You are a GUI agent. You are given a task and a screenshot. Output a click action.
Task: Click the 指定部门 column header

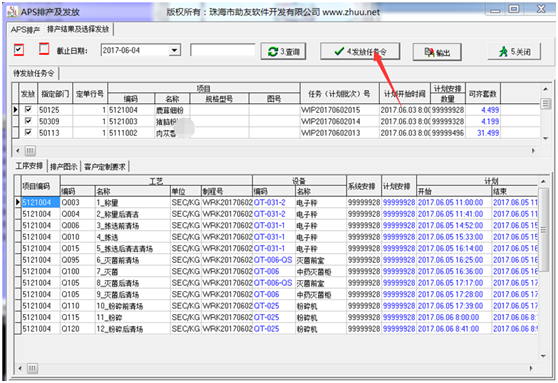pyautogui.click(x=55, y=94)
